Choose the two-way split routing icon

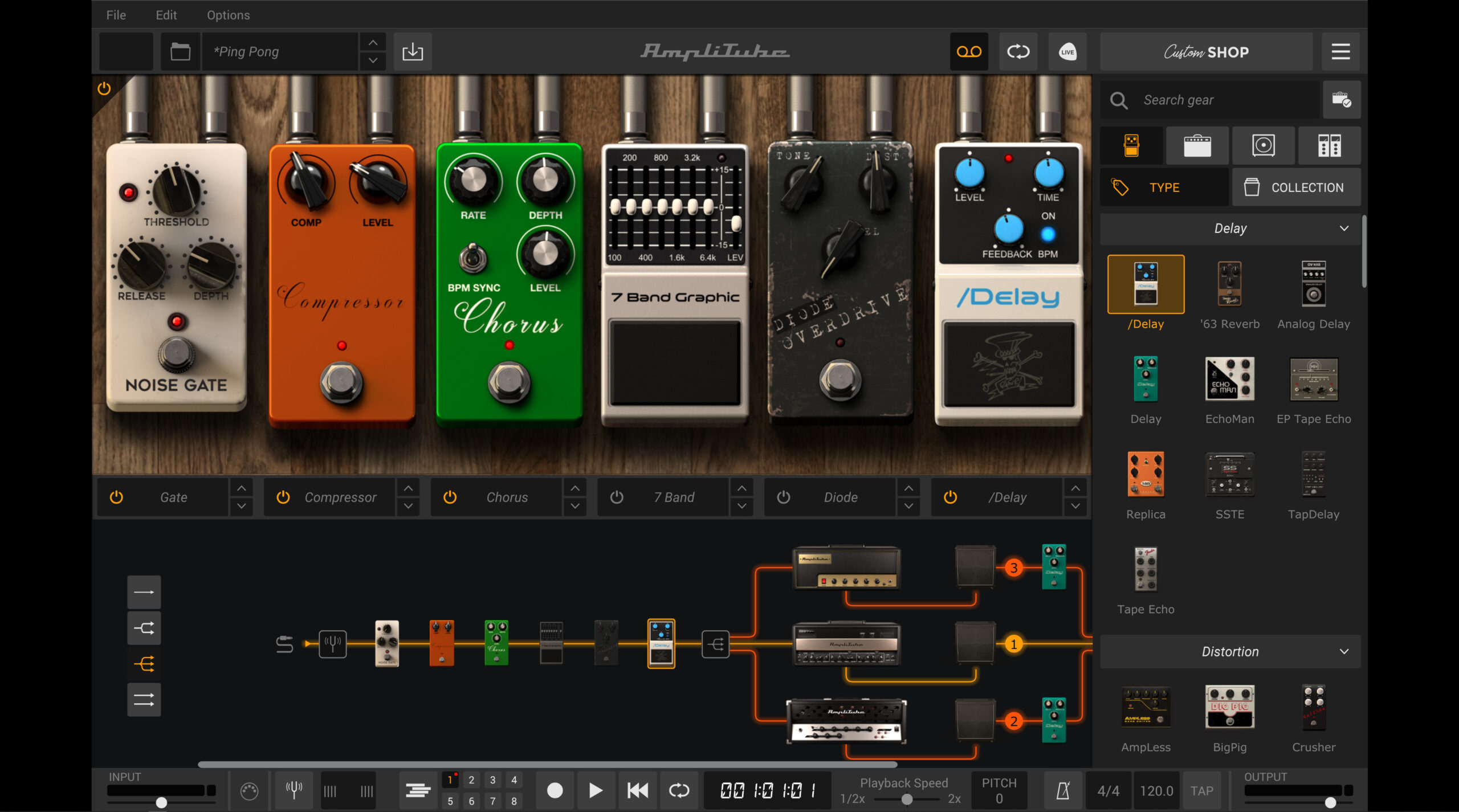click(x=144, y=628)
